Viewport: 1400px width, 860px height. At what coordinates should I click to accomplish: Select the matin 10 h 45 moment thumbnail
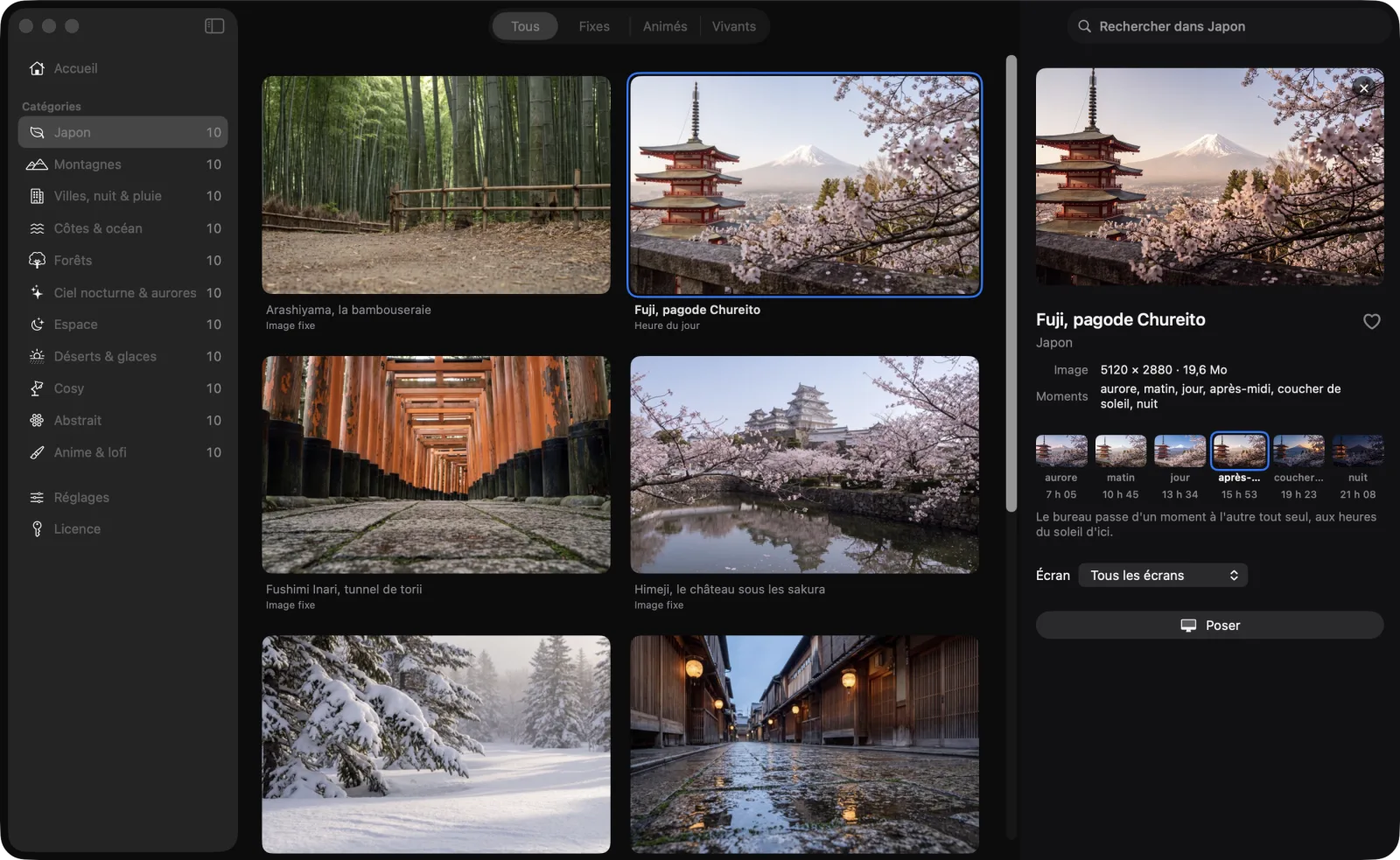tap(1121, 451)
